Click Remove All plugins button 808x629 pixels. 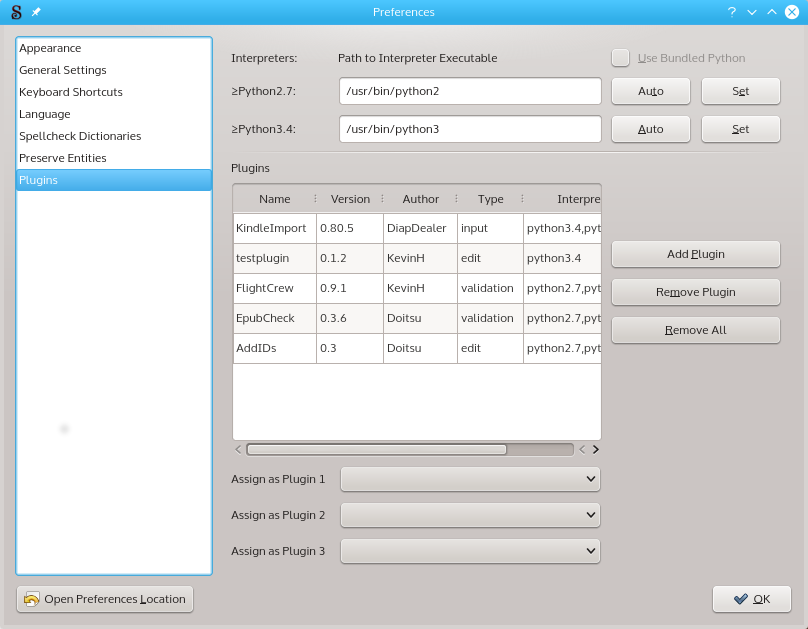click(x=695, y=330)
